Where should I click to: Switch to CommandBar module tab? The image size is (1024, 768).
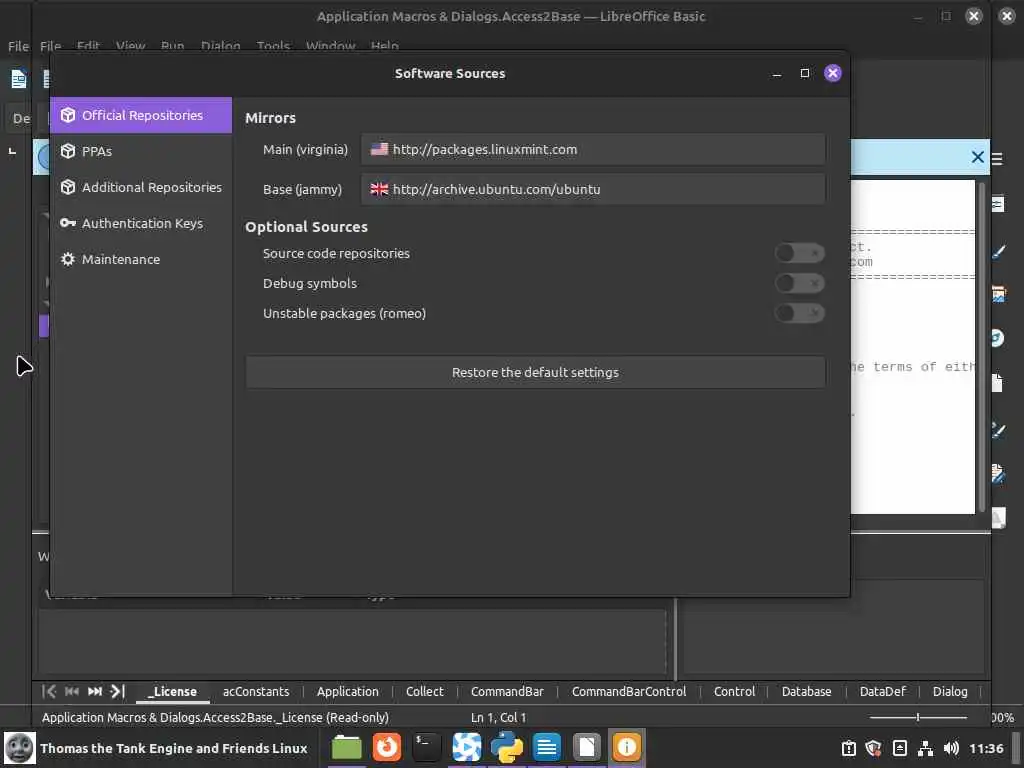click(x=507, y=691)
